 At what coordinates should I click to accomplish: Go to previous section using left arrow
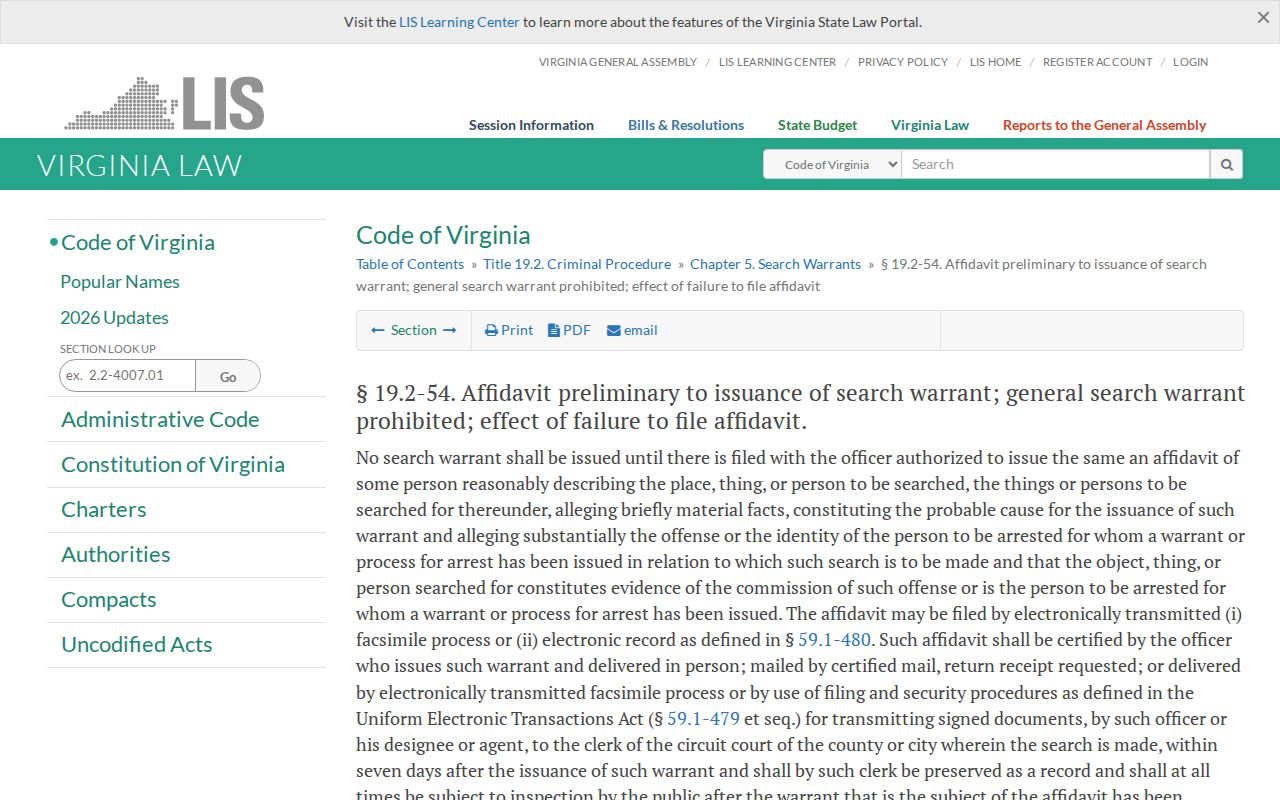[378, 330]
